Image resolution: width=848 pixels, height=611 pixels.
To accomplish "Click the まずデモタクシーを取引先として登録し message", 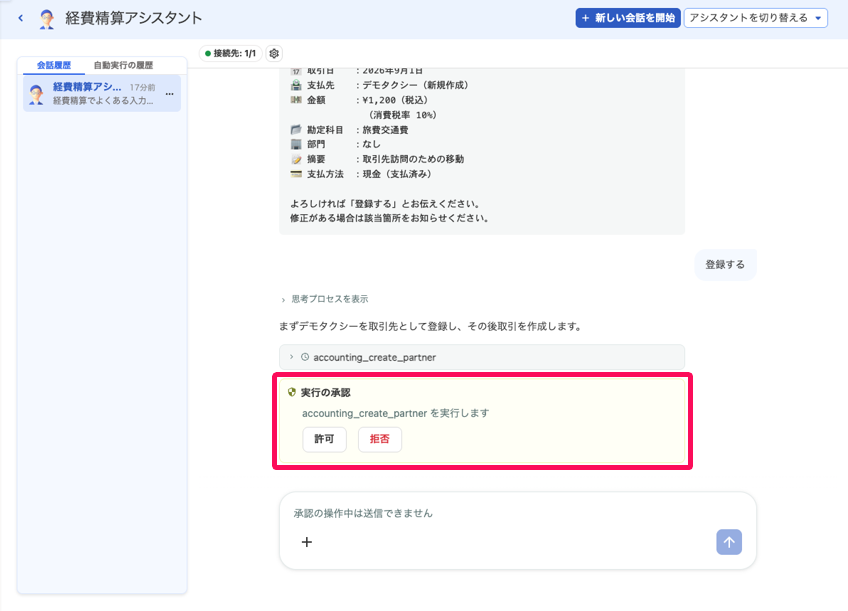I will tap(430, 327).
